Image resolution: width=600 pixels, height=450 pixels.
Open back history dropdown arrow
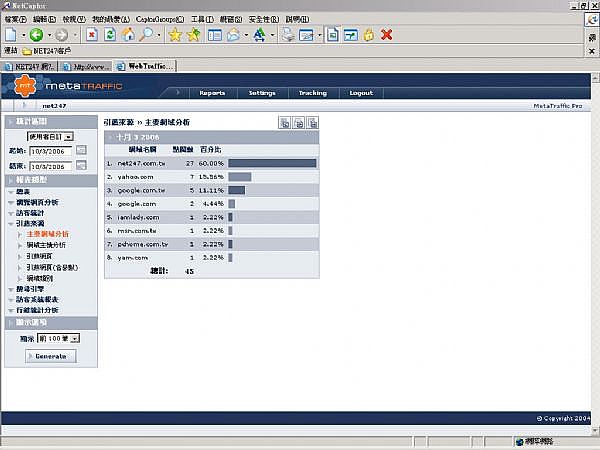click(49, 35)
